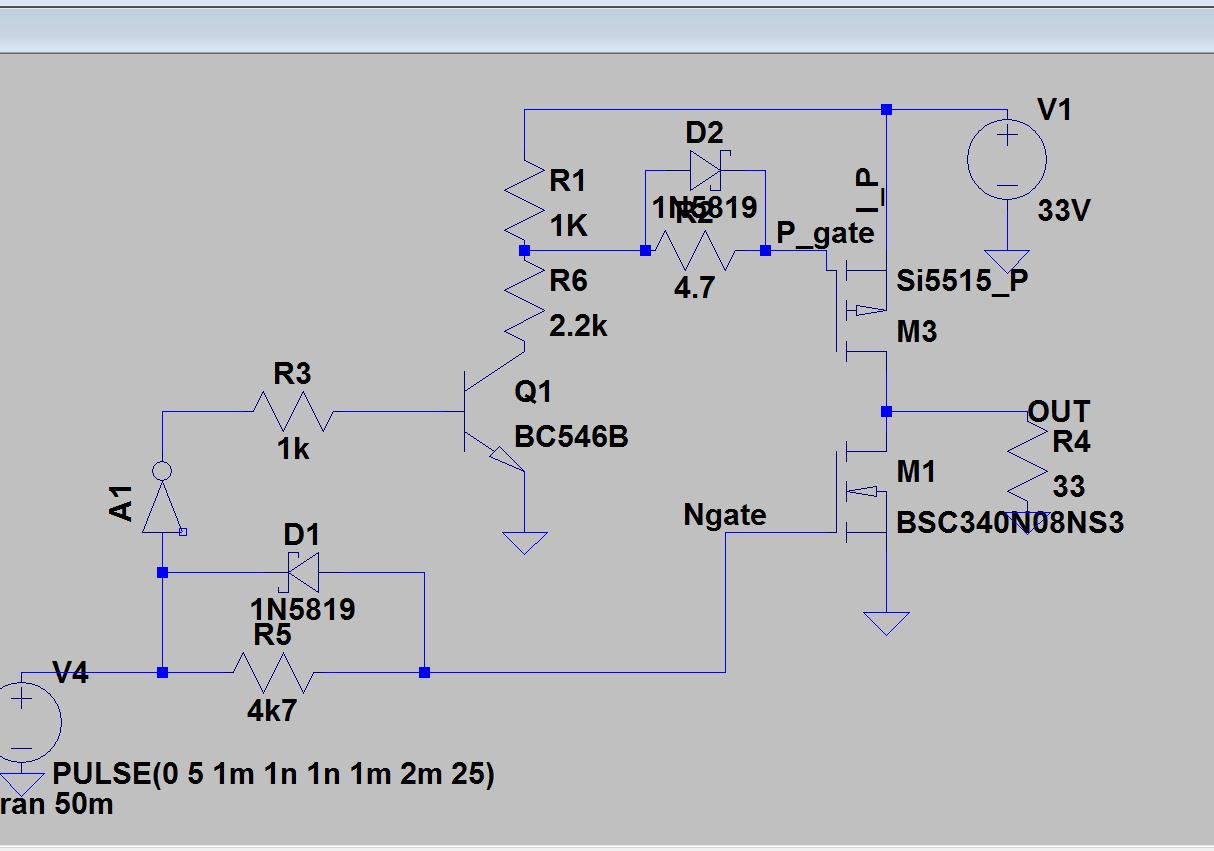Click the 4.7 value of R2
The width and height of the screenshot is (1214, 851).
694,288
